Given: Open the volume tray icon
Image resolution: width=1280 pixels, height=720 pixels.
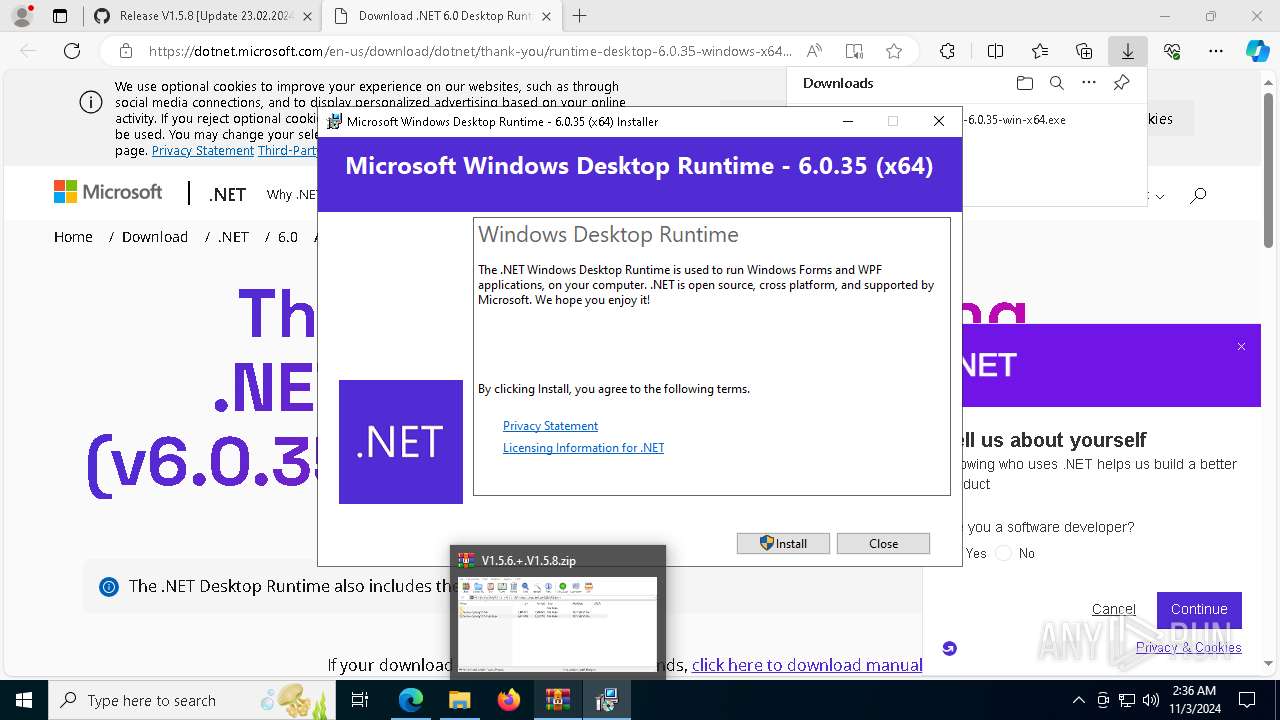Looking at the screenshot, I should [1151, 700].
